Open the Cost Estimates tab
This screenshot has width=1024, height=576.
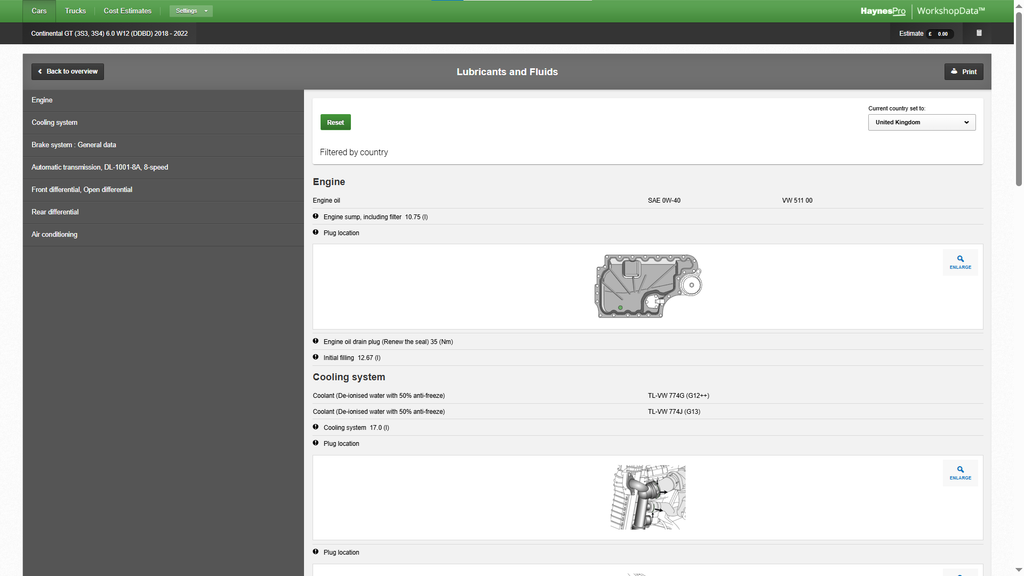pos(127,10)
